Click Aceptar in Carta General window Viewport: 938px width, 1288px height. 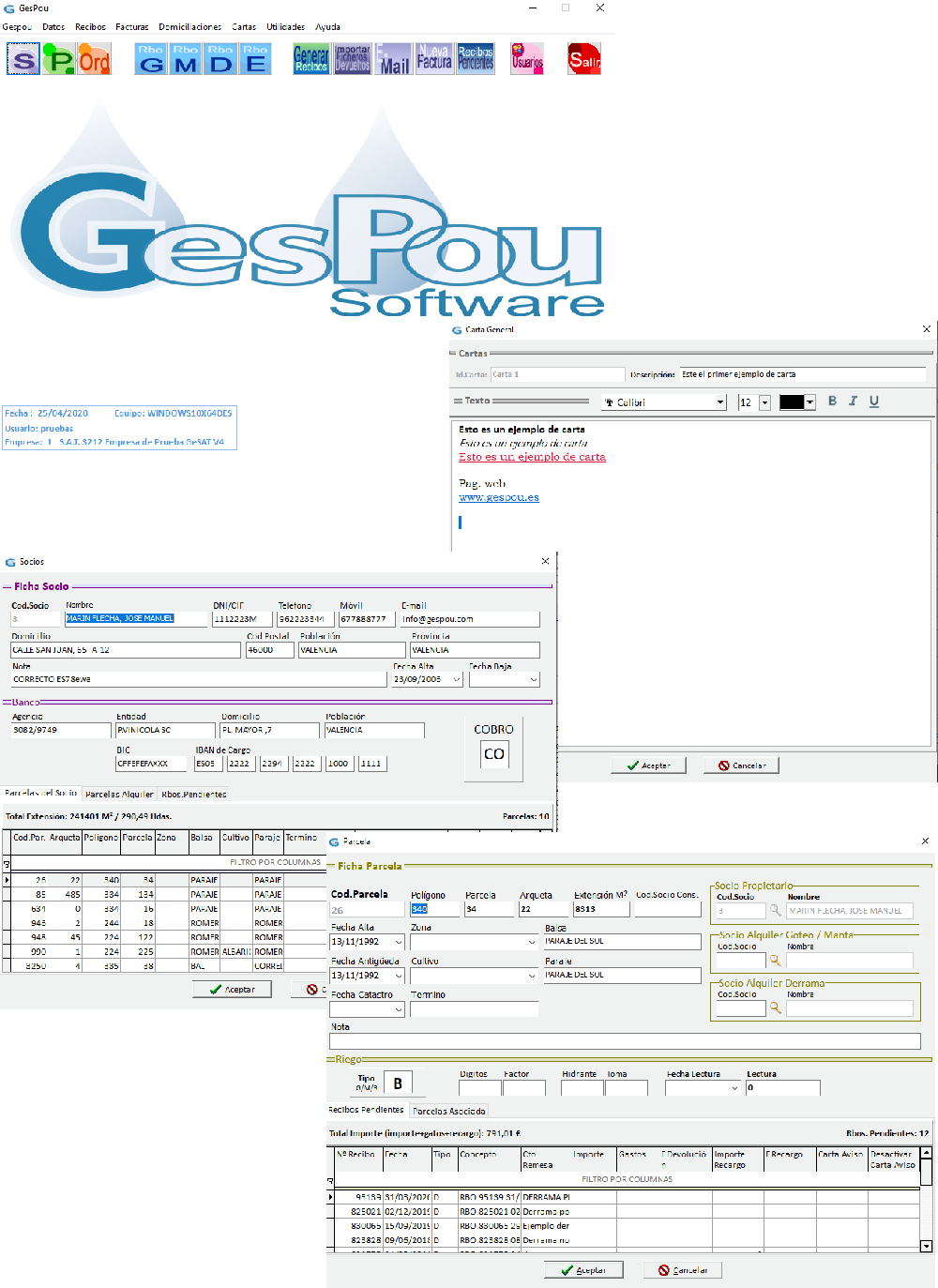click(649, 765)
